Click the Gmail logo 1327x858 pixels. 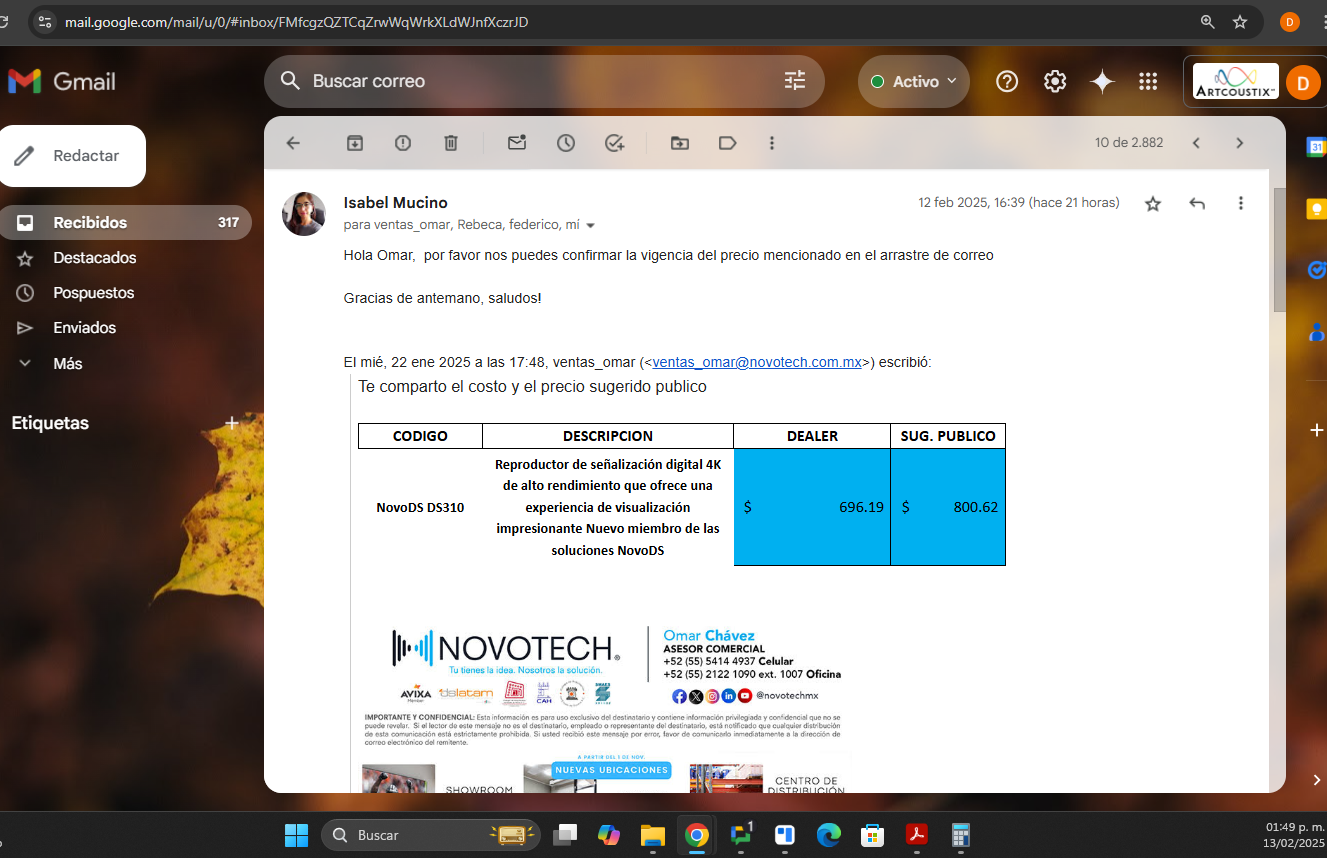click(62, 82)
